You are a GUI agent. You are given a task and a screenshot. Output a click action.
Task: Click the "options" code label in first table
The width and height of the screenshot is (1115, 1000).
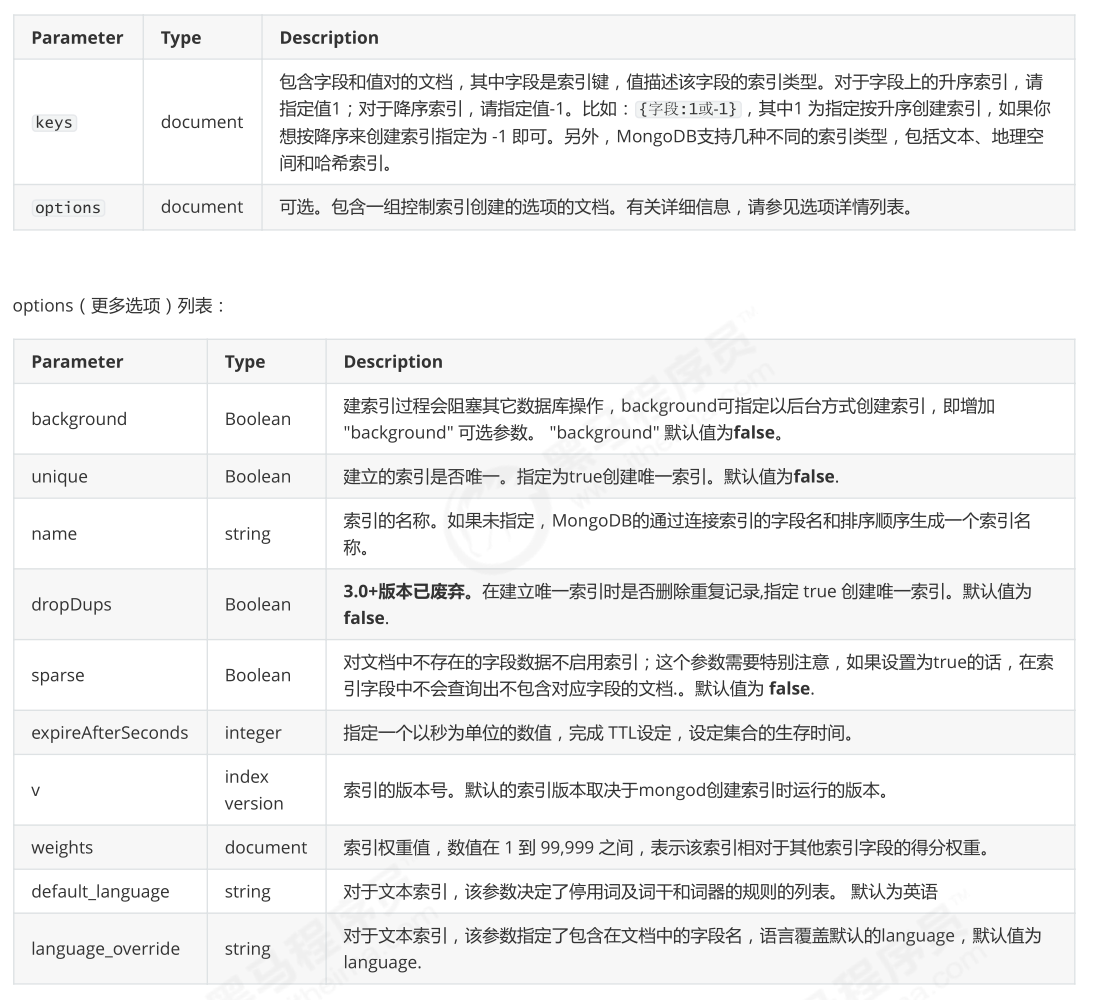coord(68,208)
